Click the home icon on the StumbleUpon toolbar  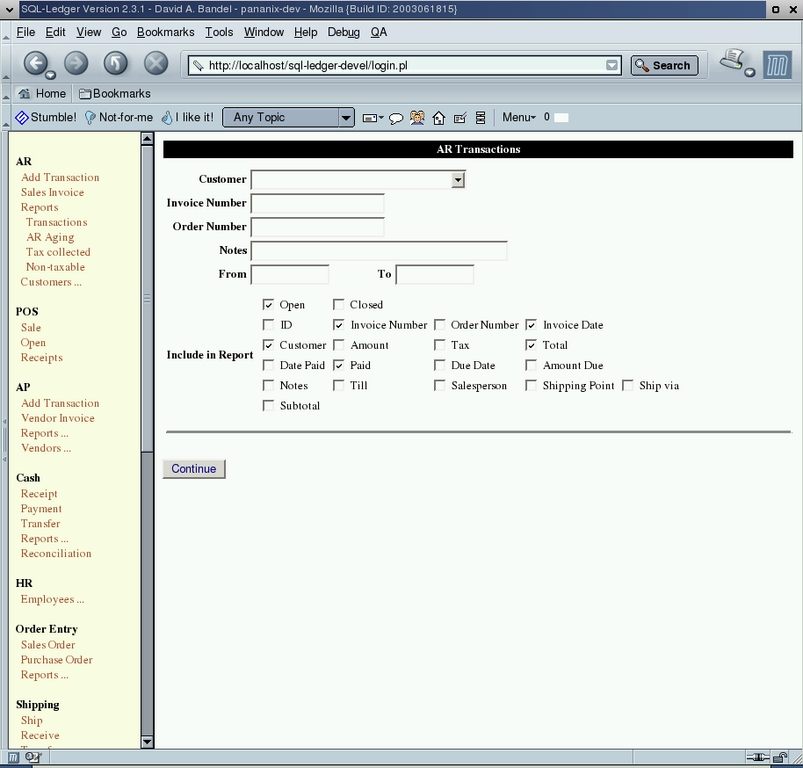pyautogui.click(x=440, y=117)
